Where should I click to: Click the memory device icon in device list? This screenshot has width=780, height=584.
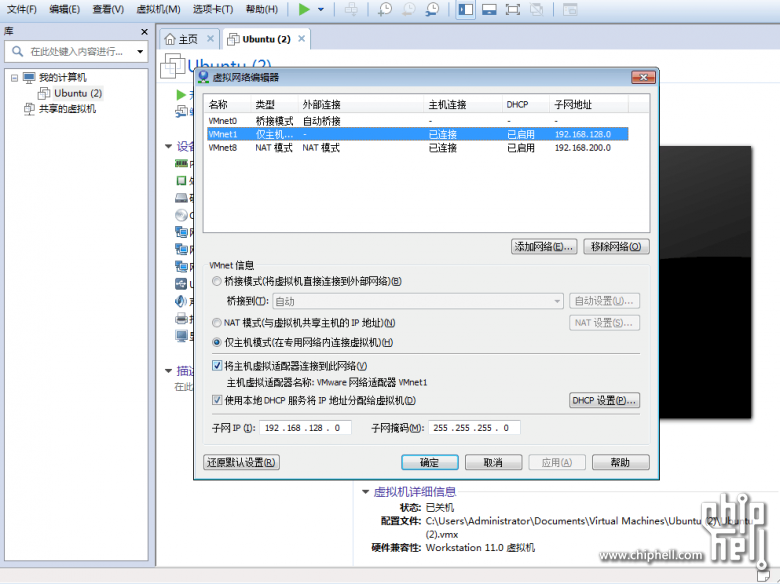pos(181,164)
